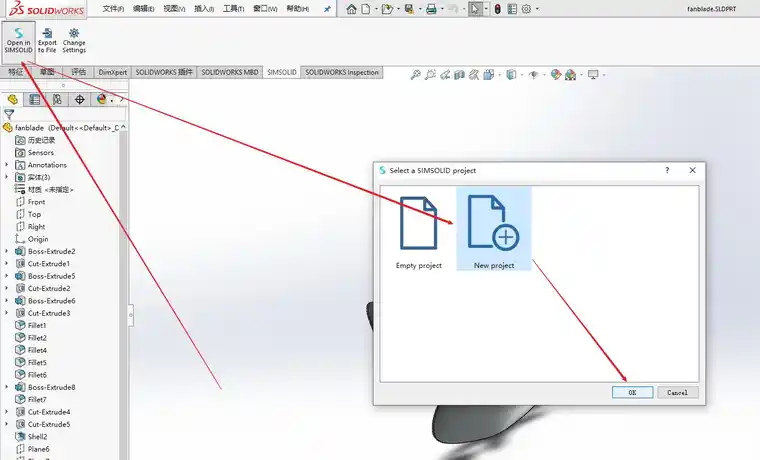
Task: Switch to PropertyManager tab icon
Action: [x=34, y=99]
